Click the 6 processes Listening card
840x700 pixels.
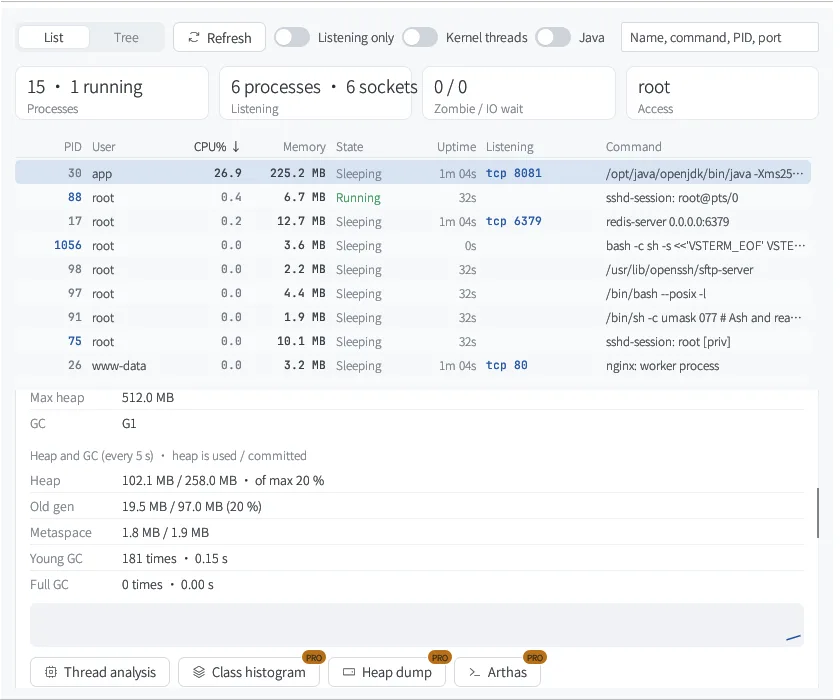point(316,93)
